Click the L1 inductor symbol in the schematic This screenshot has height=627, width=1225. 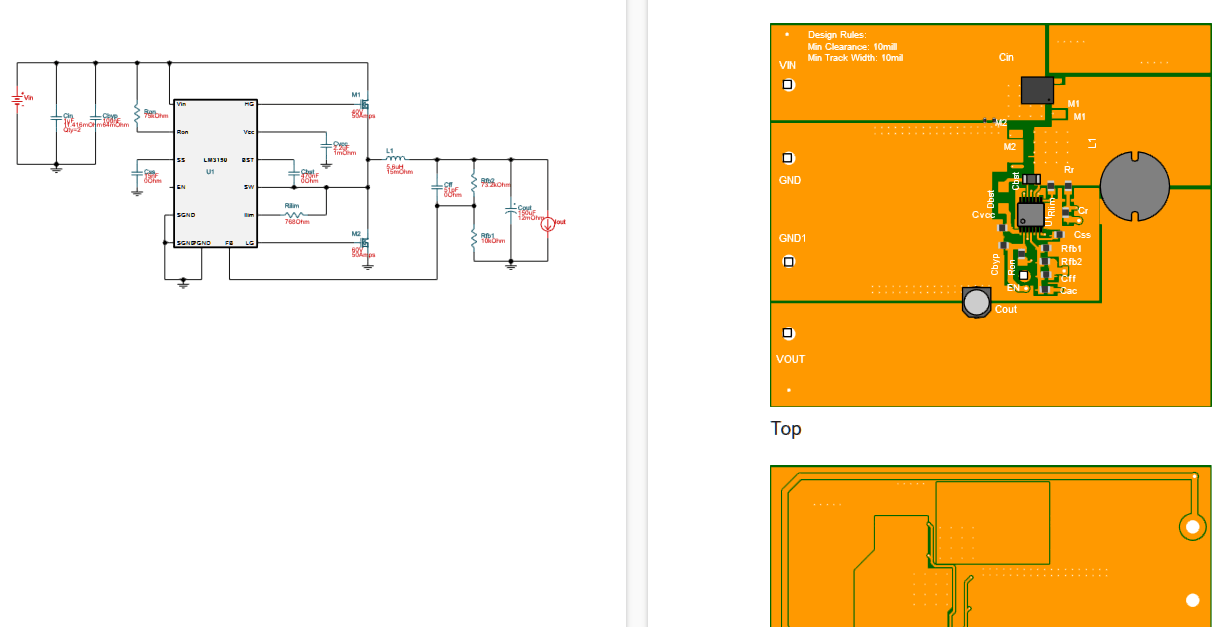coord(394,160)
